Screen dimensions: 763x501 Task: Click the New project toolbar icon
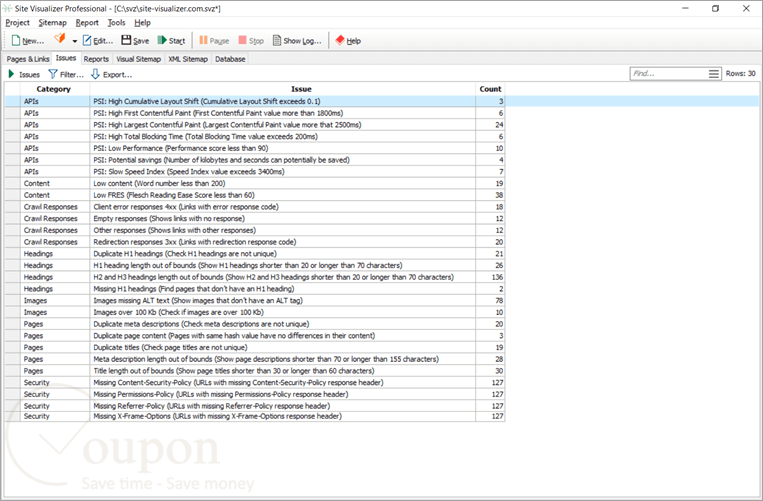click(28, 41)
